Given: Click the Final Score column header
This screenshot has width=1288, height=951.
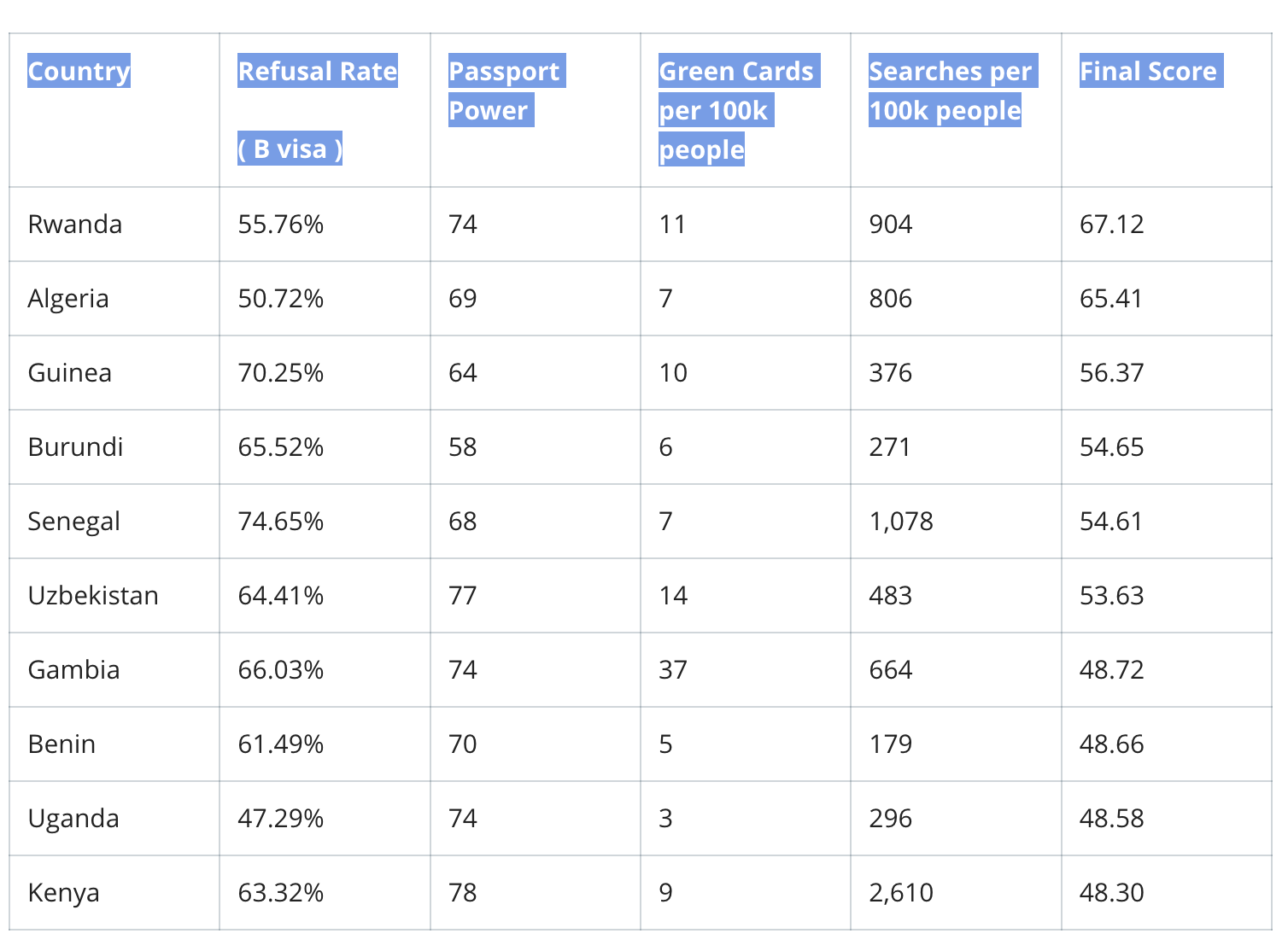Looking at the screenshot, I should [1148, 72].
